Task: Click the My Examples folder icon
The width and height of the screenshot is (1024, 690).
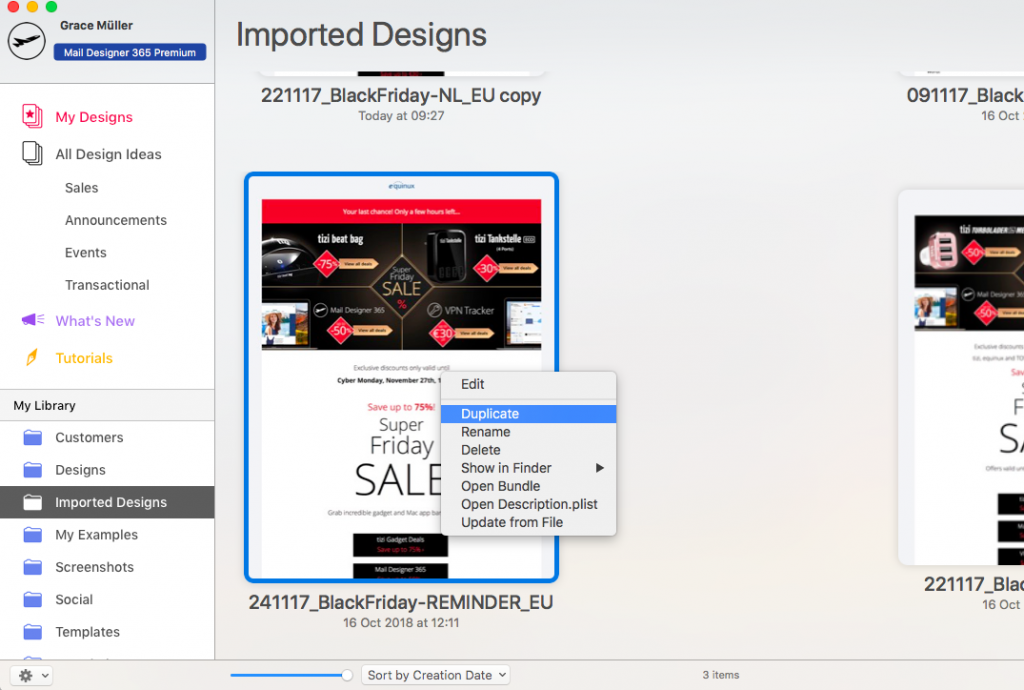Action: point(33,535)
